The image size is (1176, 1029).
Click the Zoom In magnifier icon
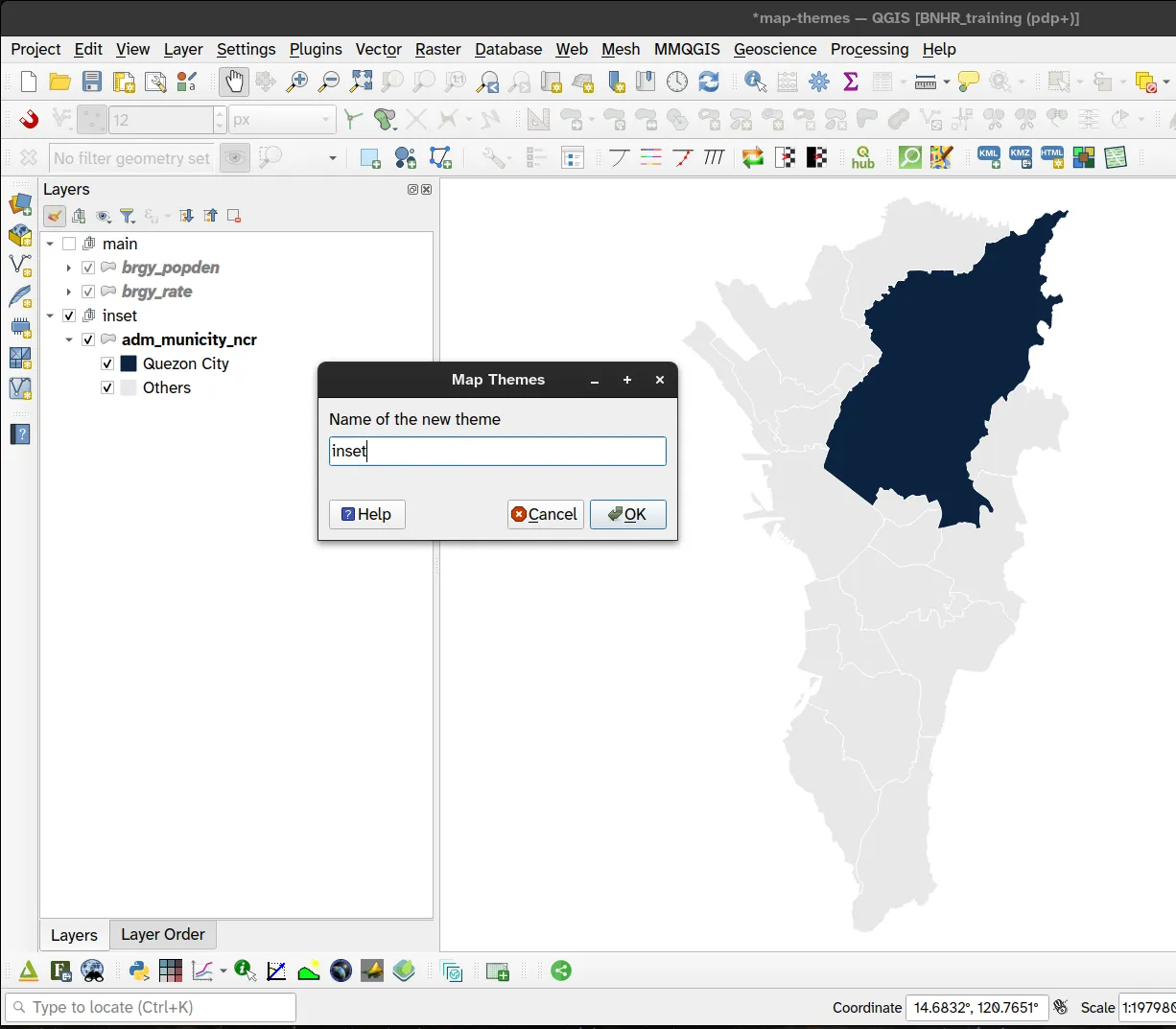click(x=297, y=82)
